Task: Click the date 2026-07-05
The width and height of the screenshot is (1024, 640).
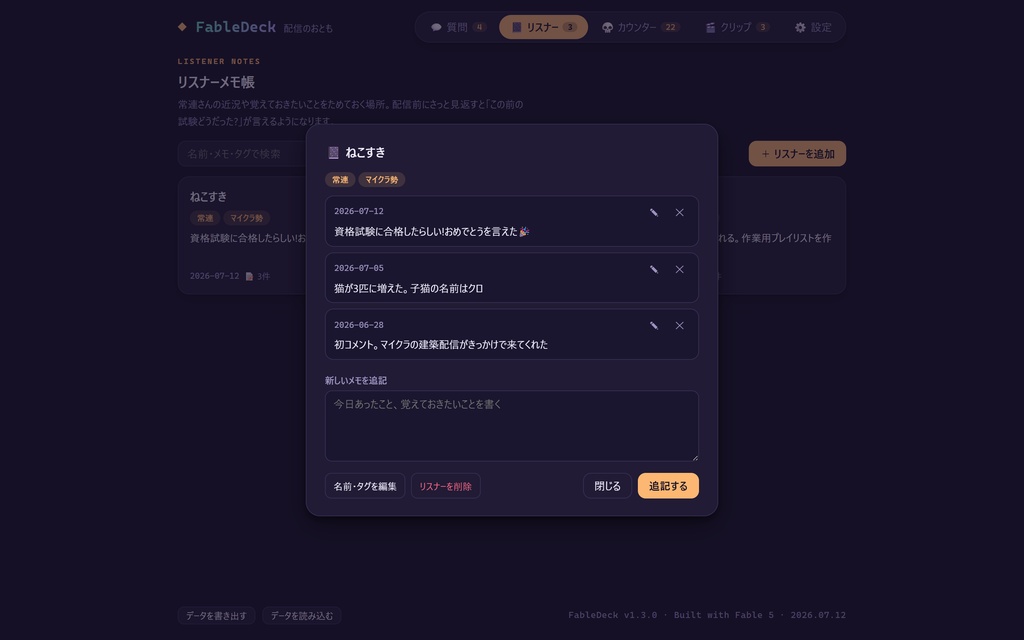Action: point(359,268)
